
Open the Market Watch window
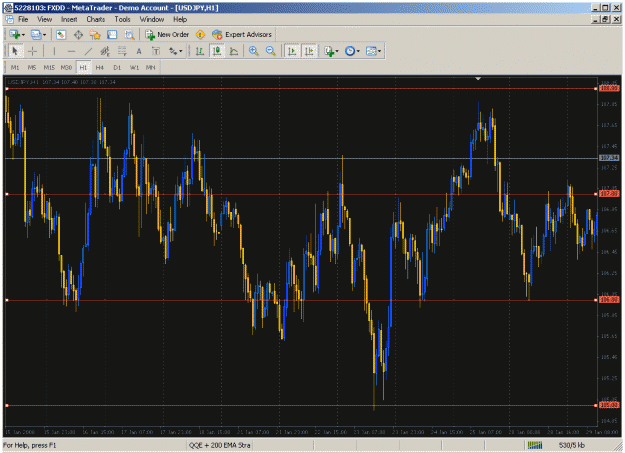(61, 35)
